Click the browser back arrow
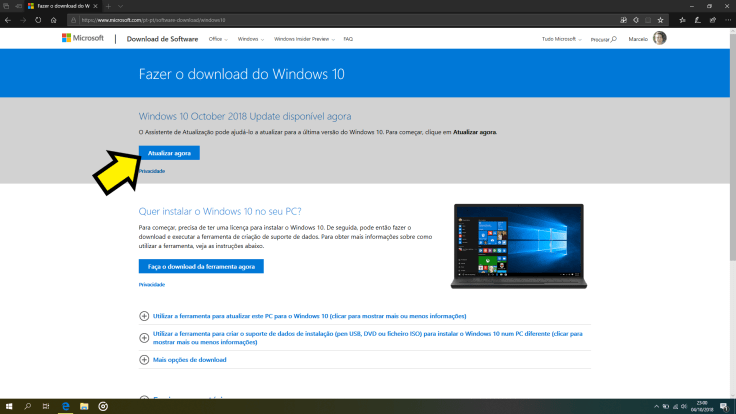Image resolution: width=736 pixels, height=414 pixels. pos(8,19)
